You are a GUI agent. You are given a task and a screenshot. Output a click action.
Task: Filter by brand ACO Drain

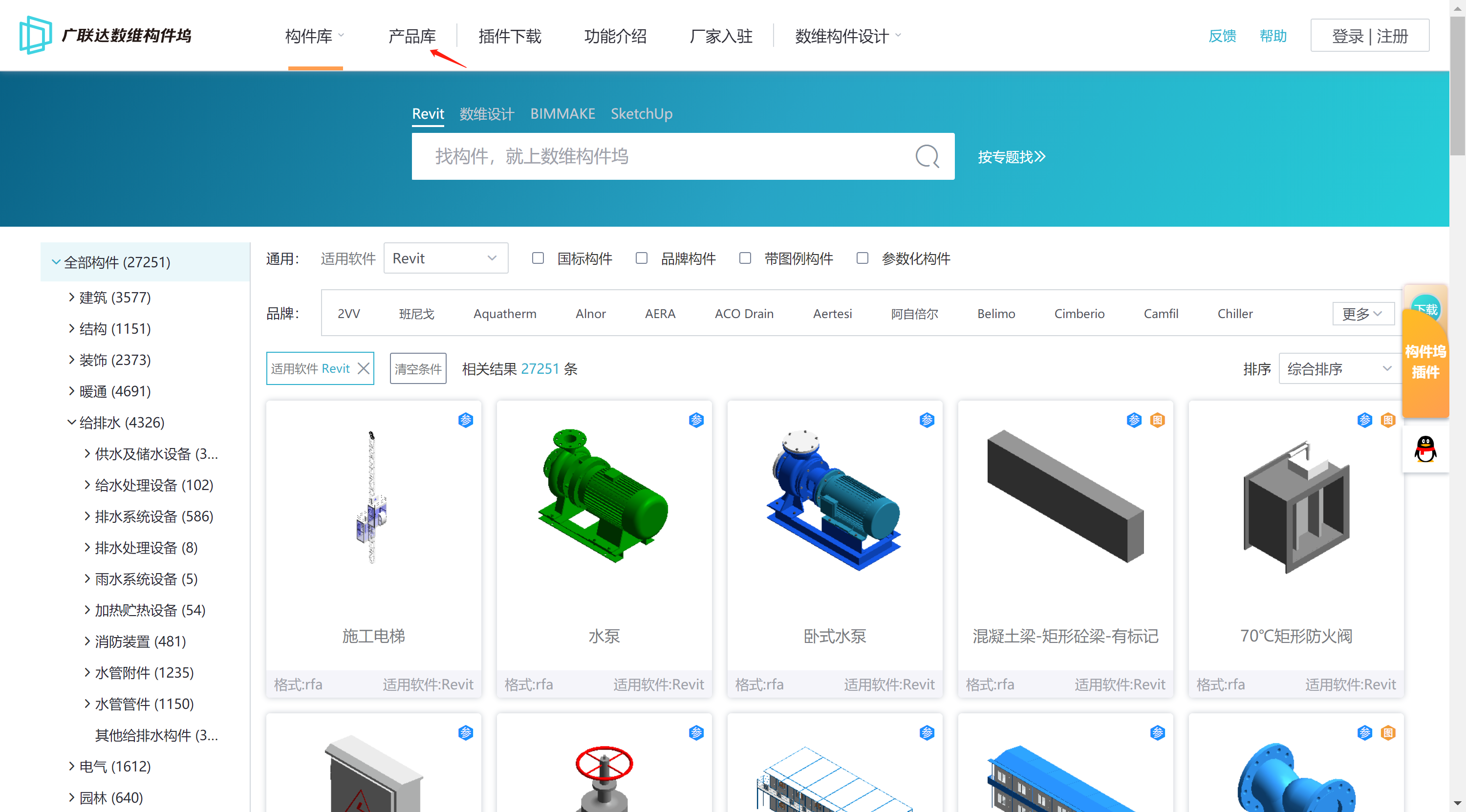pyautogui.click(x=744, y=314)
